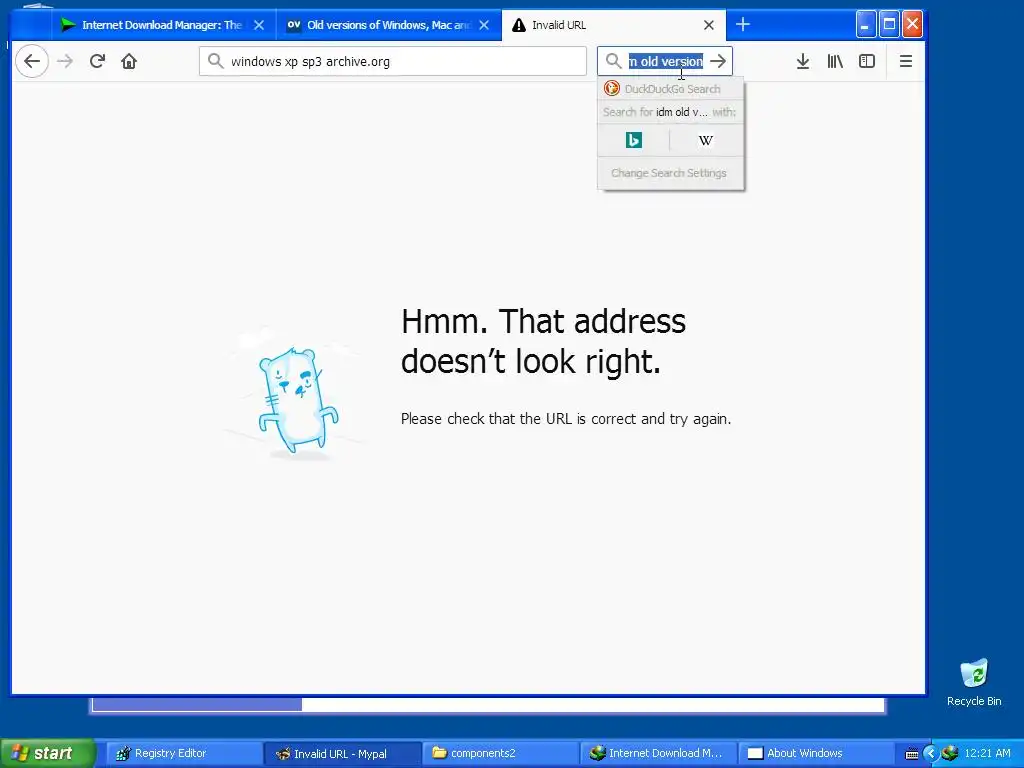Click the "Hmm. That address doesn't look right." heading
Screen dimensions: 1024x768
pos(543,341)
